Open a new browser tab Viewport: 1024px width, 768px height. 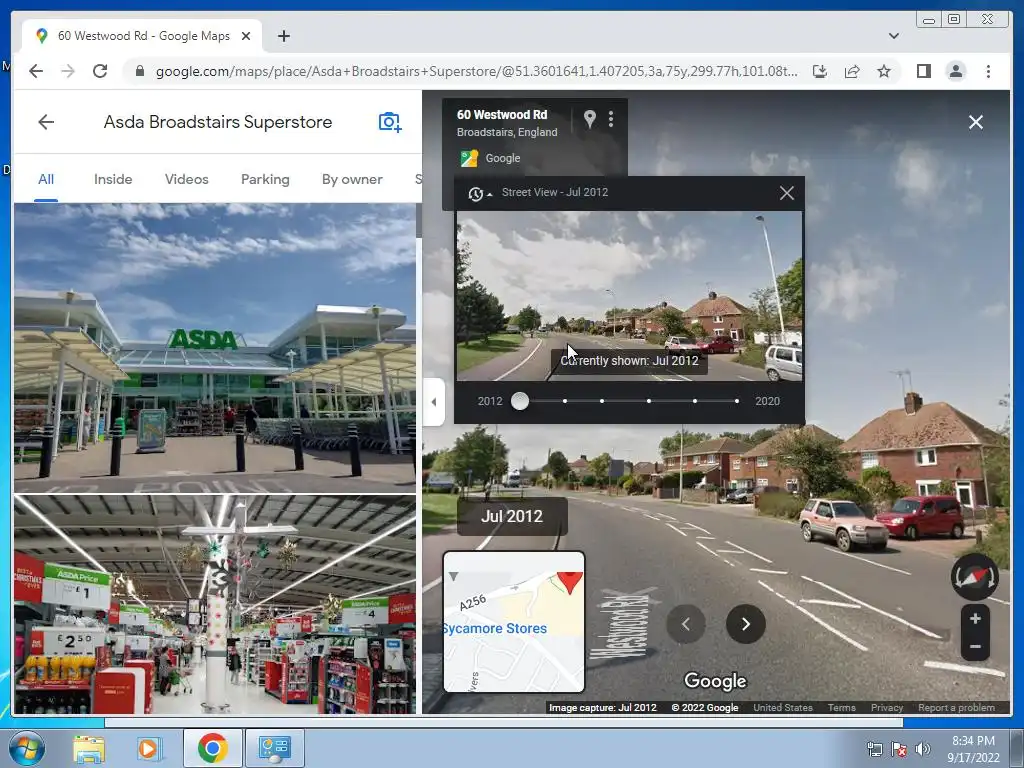[283, 36]
